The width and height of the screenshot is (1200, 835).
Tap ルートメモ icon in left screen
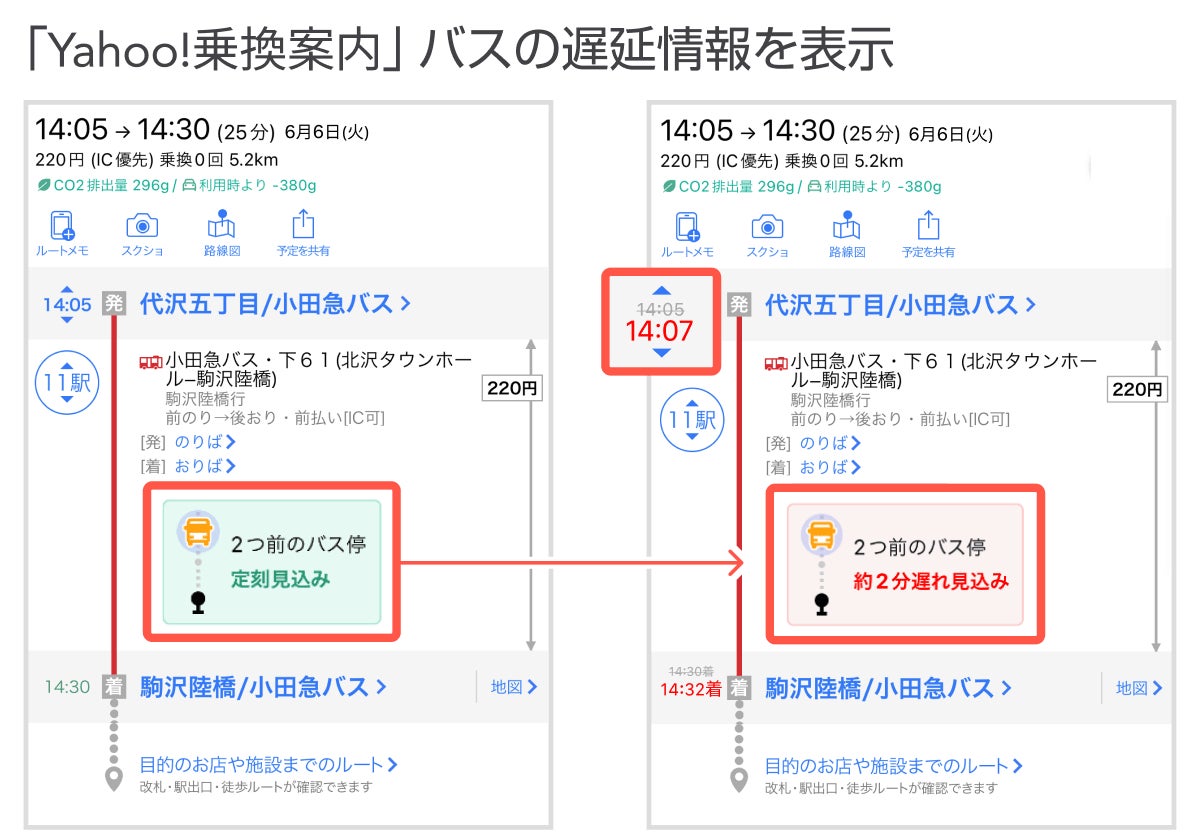point(63,226)
